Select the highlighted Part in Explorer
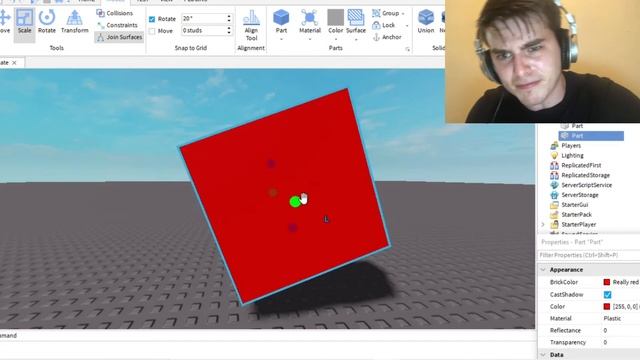 (591, 136)
